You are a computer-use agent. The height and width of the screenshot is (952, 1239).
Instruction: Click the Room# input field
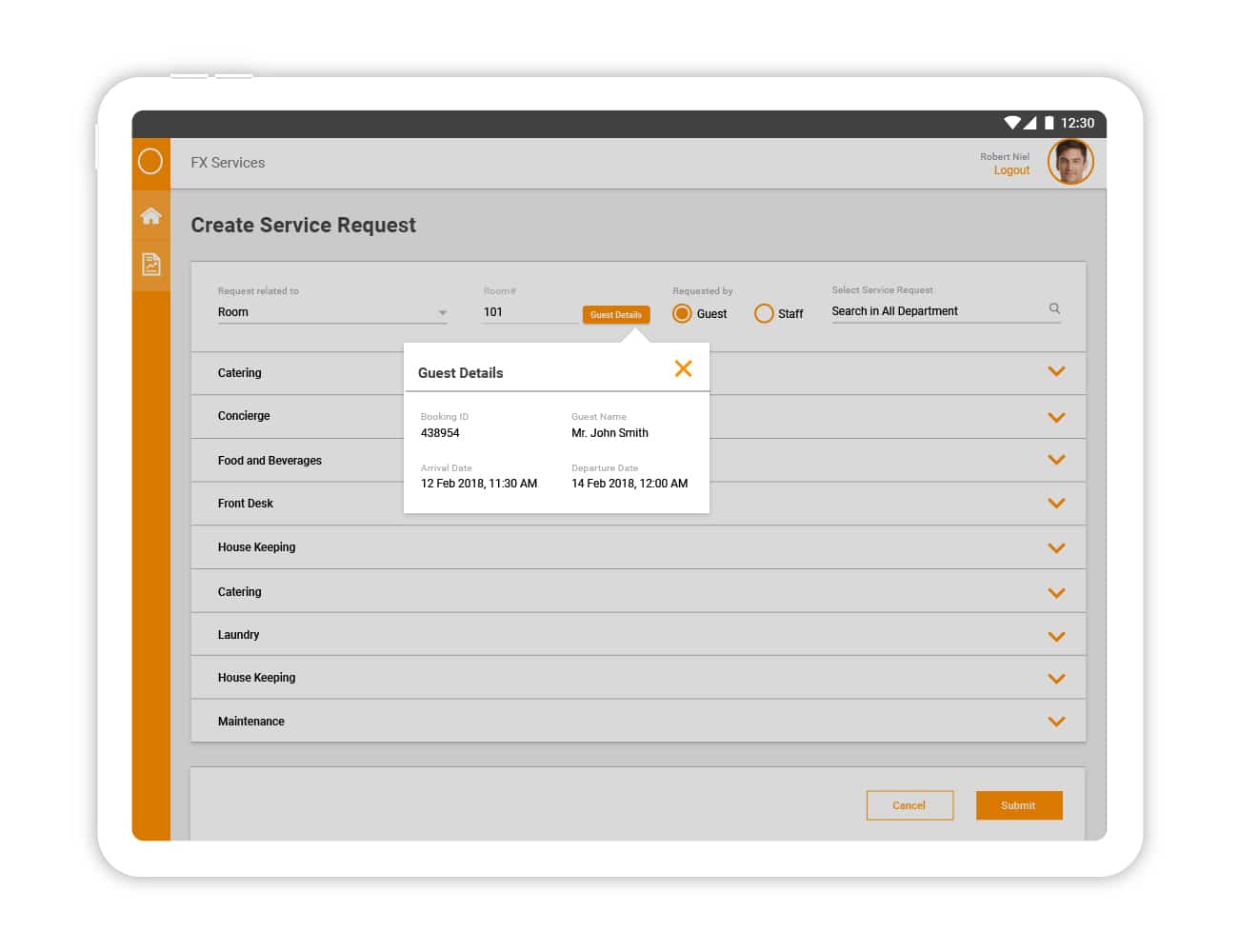point(529,312)
